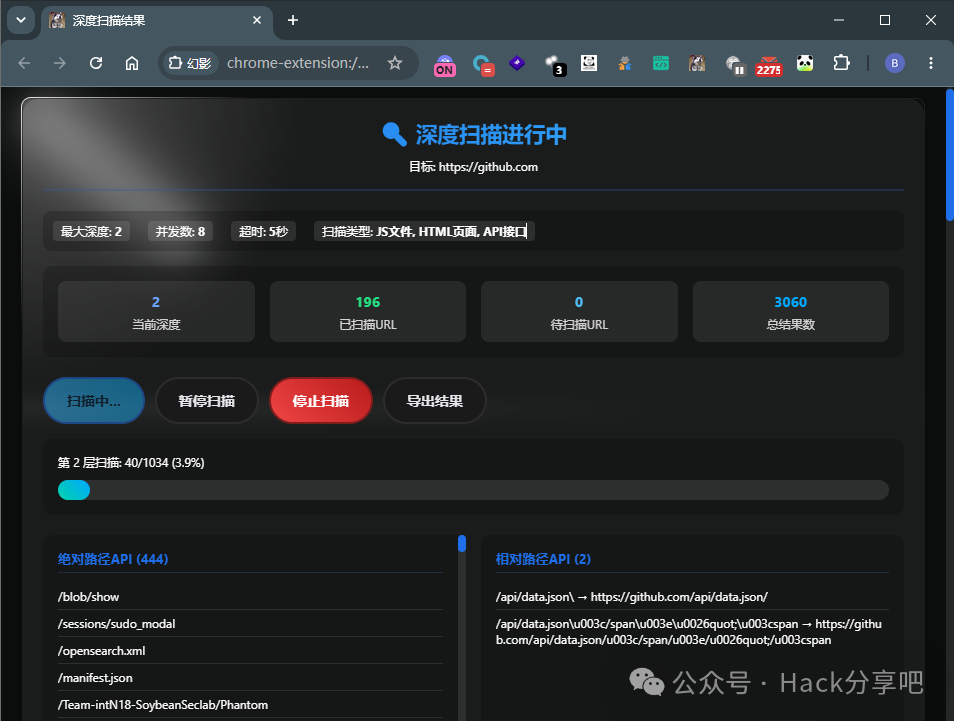954x721 pixels.
Task: Open the black-and-white face extension icon
Action: [589, 63]
